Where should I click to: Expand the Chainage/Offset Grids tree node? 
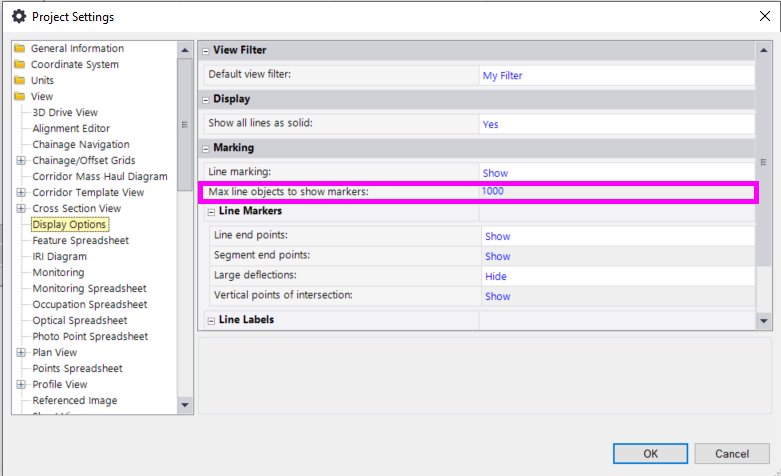[x=21, y=160]
